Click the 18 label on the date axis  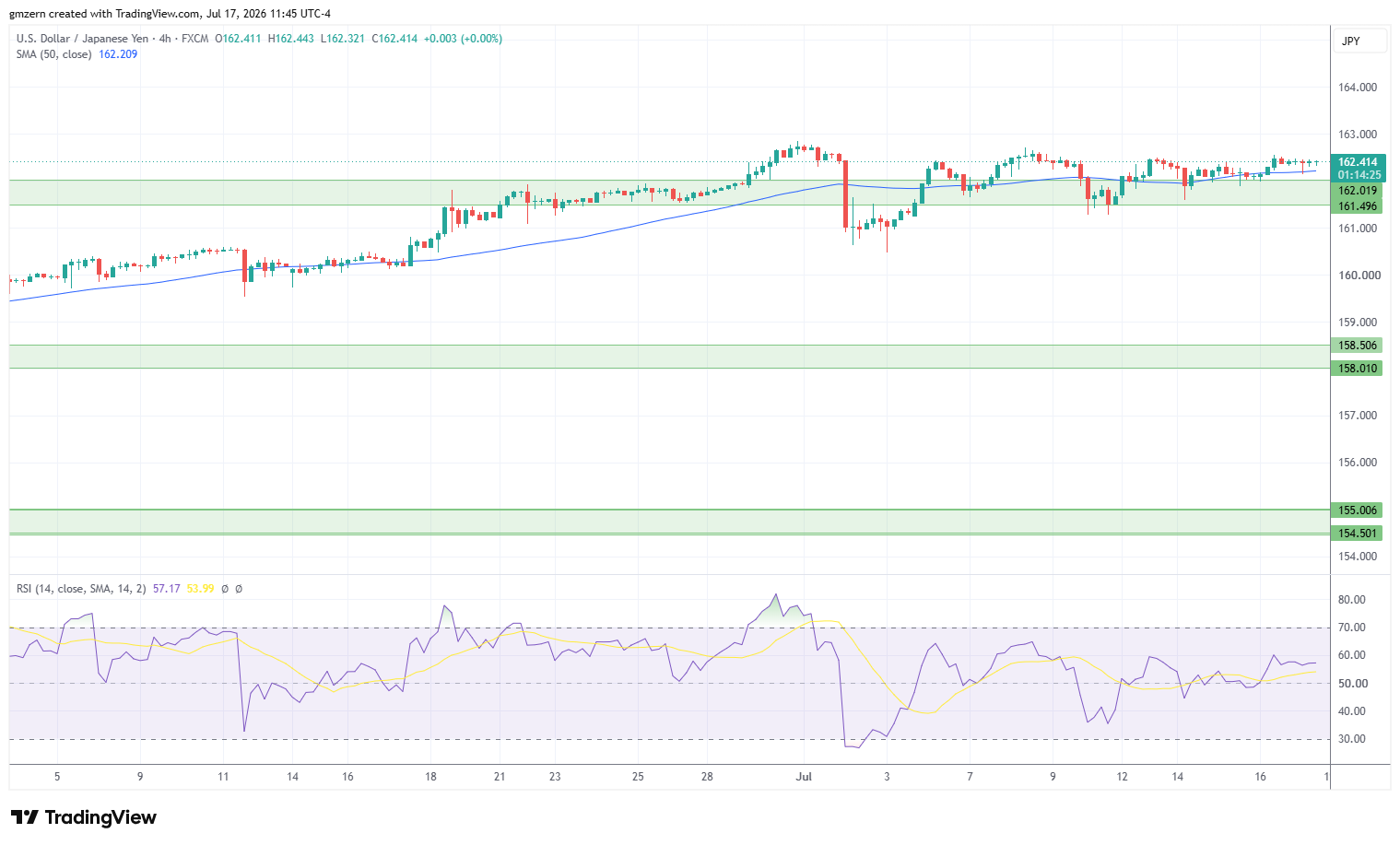pos(430,777)
